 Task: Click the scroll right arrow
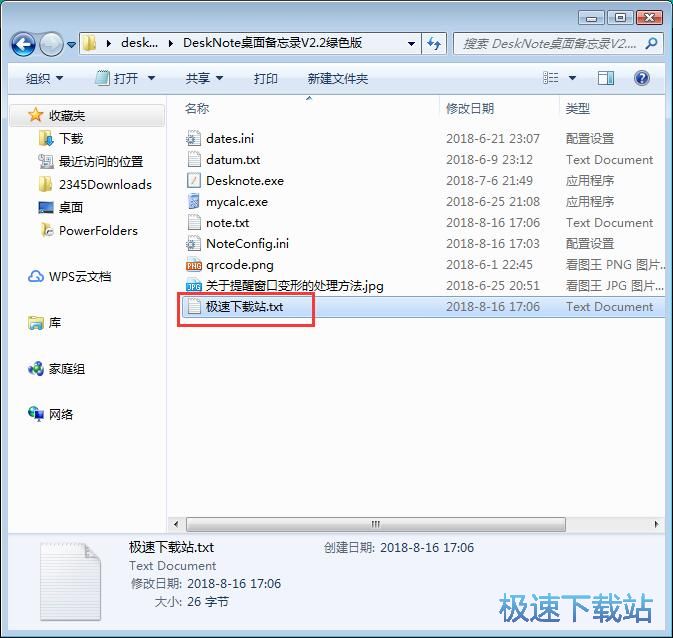tap(656, 524)
